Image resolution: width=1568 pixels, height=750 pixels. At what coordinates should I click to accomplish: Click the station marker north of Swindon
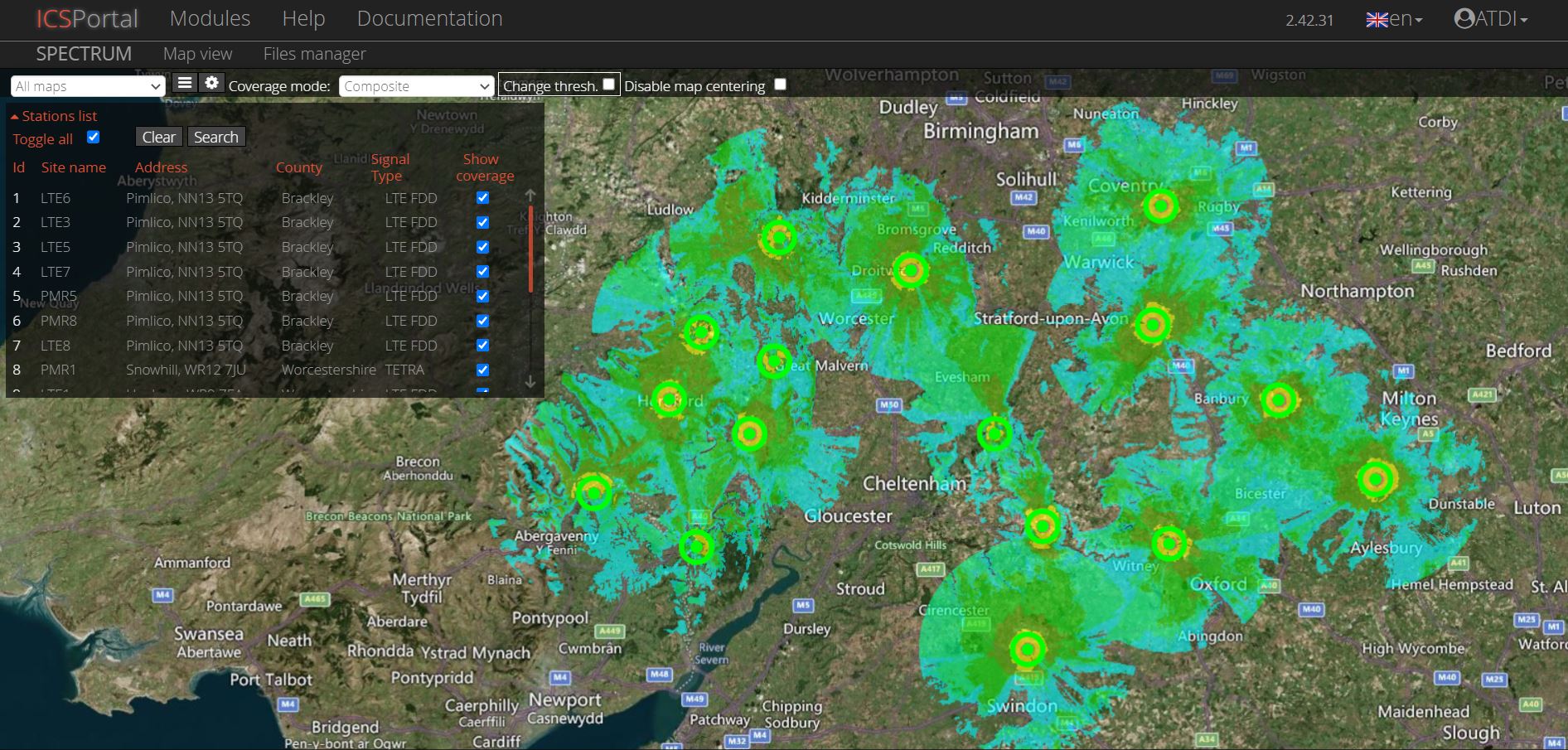[x=1027, y=650]
